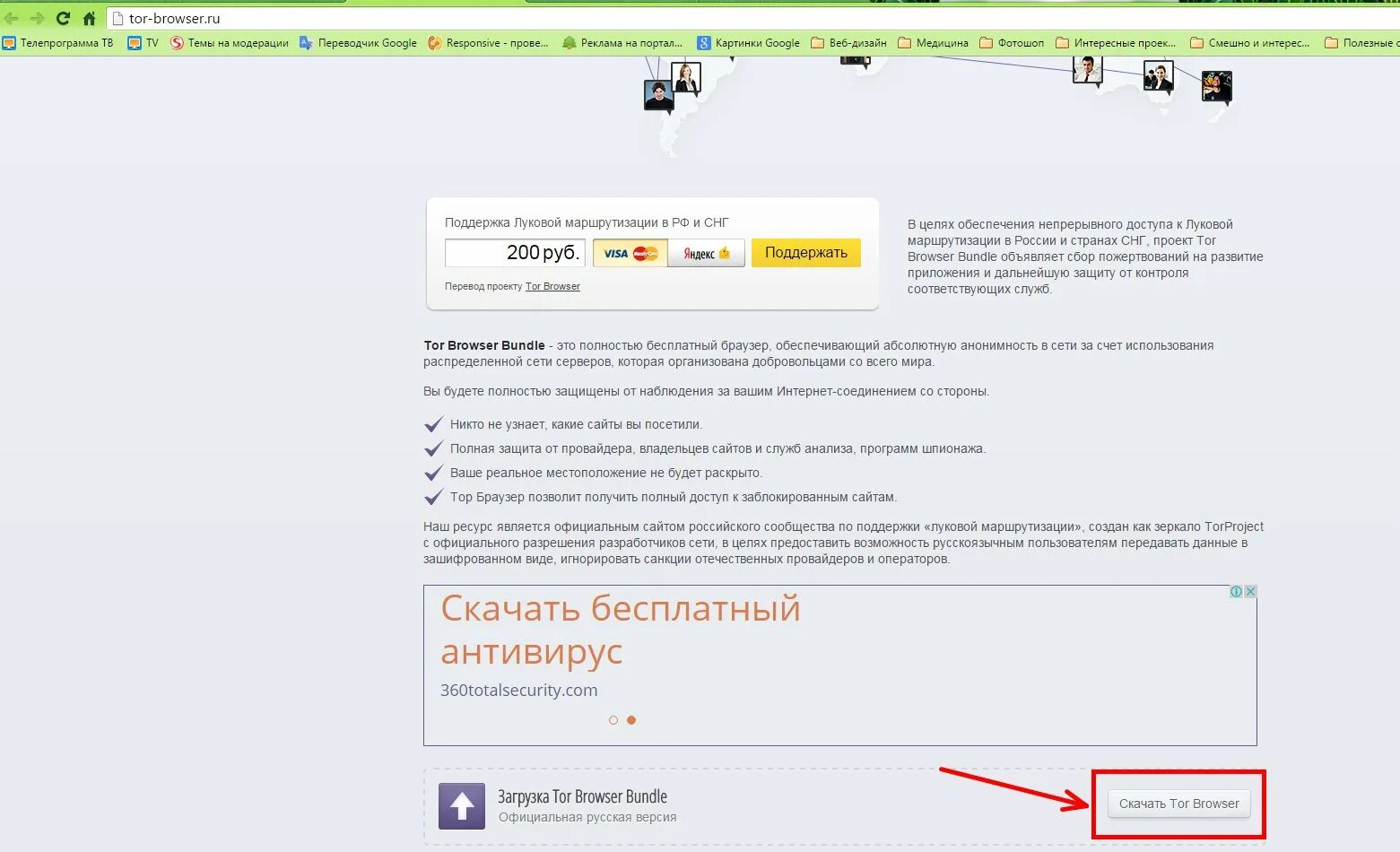
Task: Edit the 200 руб. donation amount field
Action: (x=515, y=253)
